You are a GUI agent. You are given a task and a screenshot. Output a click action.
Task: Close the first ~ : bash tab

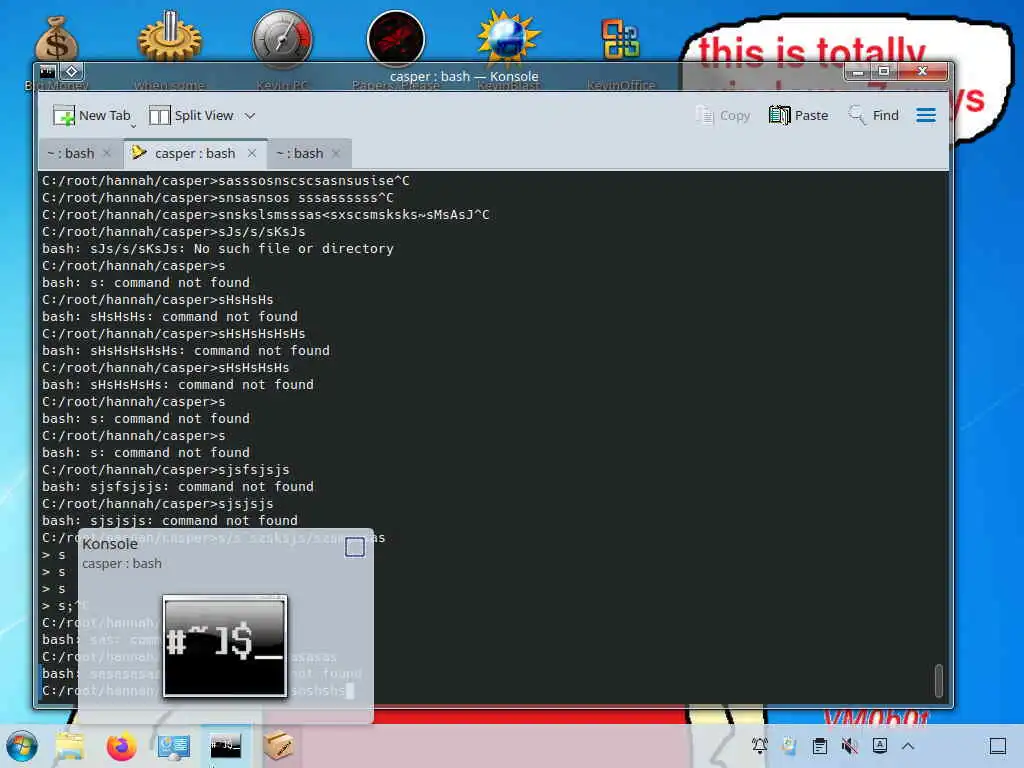click(107, 153)
